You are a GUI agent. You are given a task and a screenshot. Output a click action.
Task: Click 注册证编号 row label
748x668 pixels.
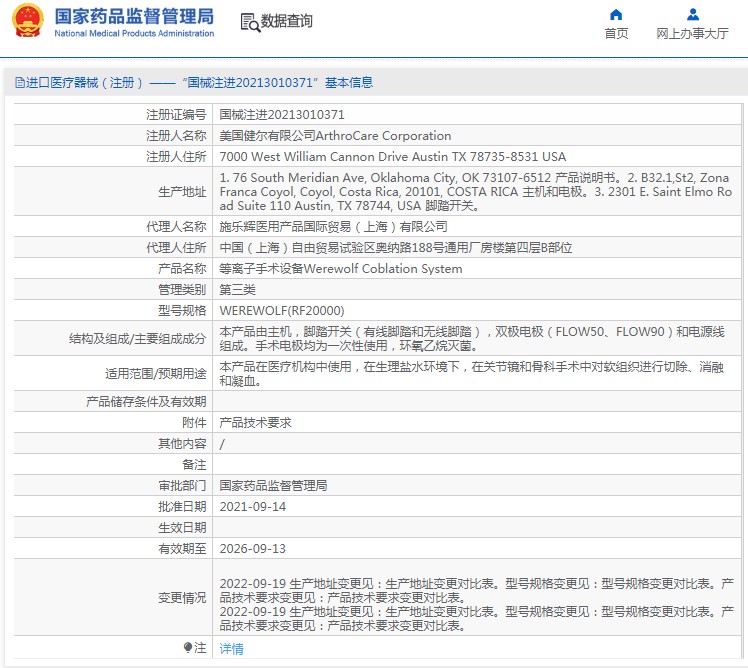(176, 115)
